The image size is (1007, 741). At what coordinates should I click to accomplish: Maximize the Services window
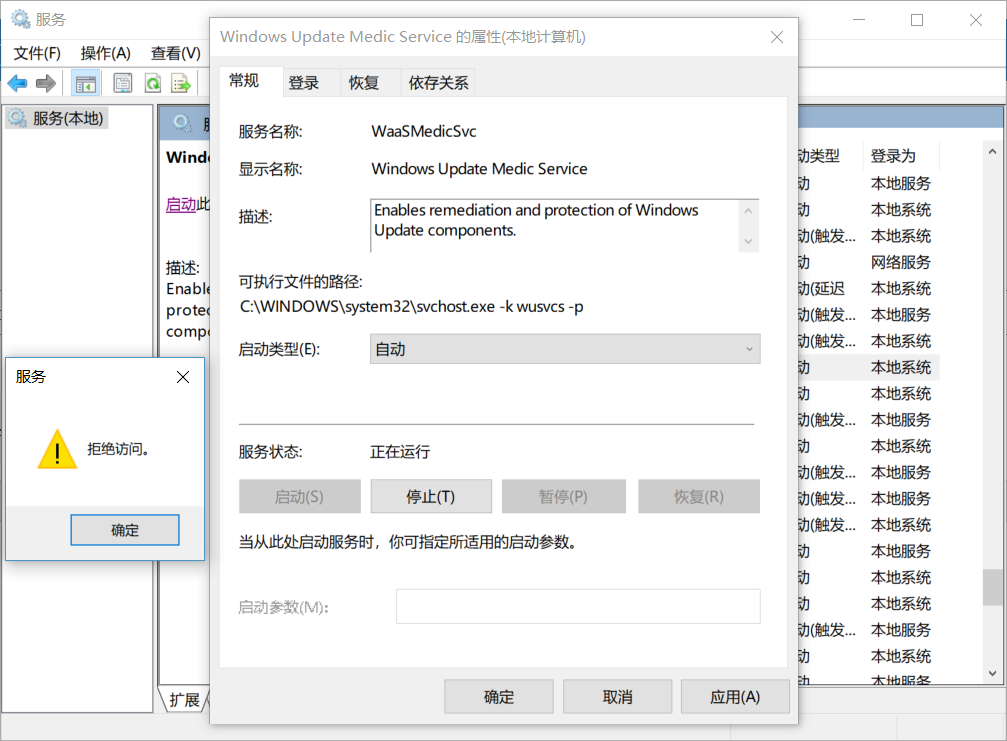pos(917,20)
